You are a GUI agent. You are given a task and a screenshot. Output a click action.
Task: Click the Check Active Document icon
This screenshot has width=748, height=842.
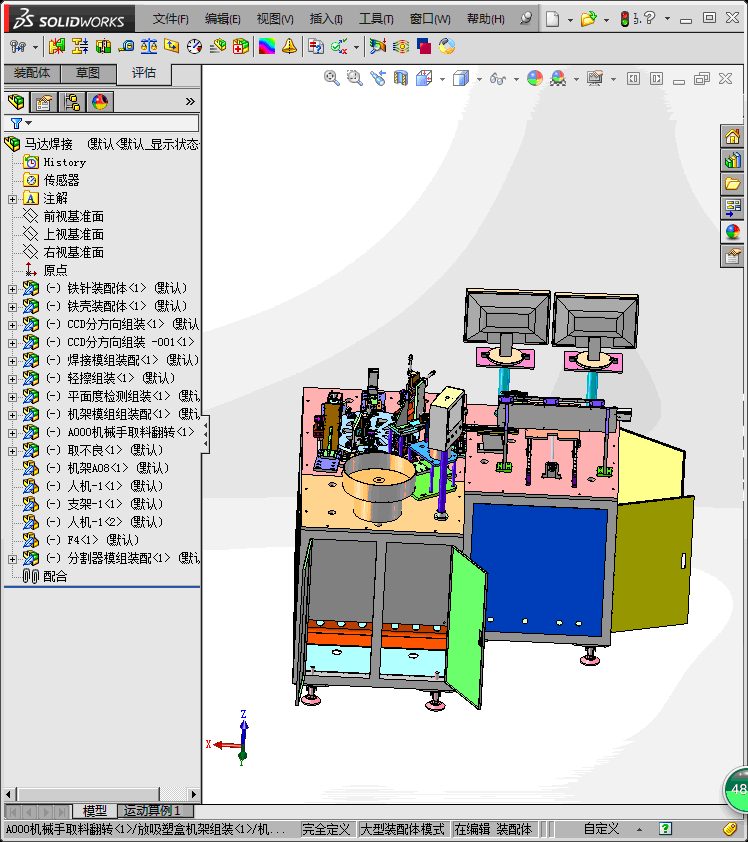tap(339, 47)
